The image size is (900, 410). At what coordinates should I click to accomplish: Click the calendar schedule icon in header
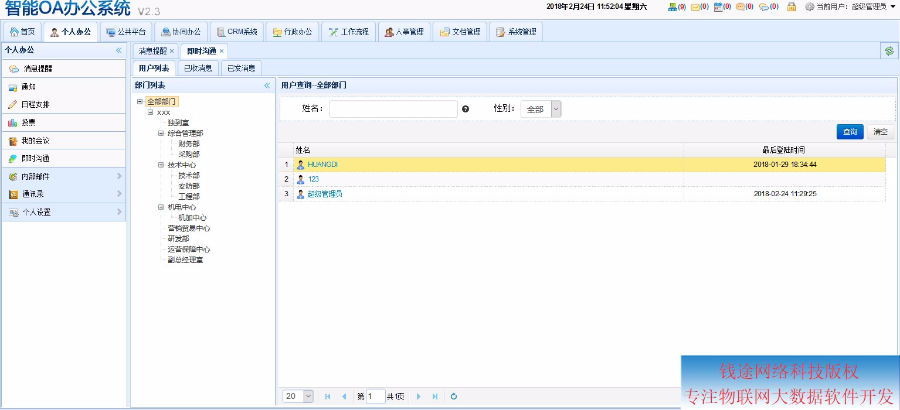pos(717,7)
